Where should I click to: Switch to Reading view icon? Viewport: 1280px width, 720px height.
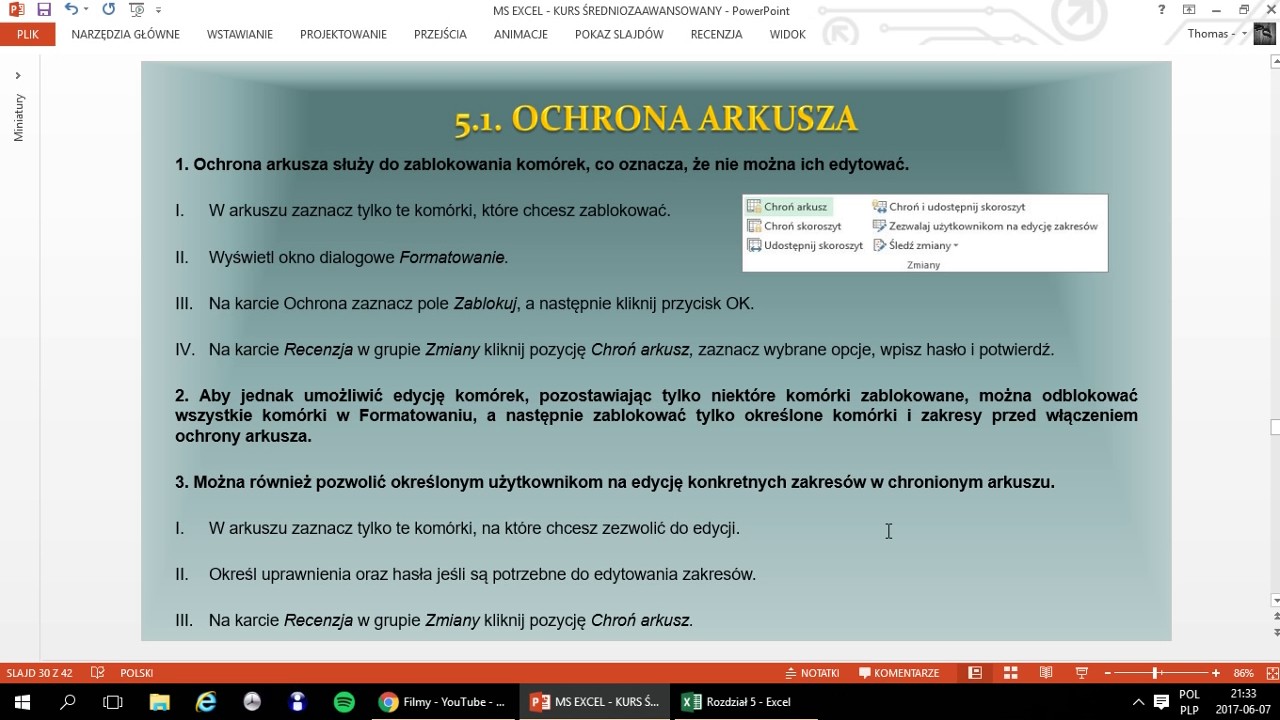1045,673
